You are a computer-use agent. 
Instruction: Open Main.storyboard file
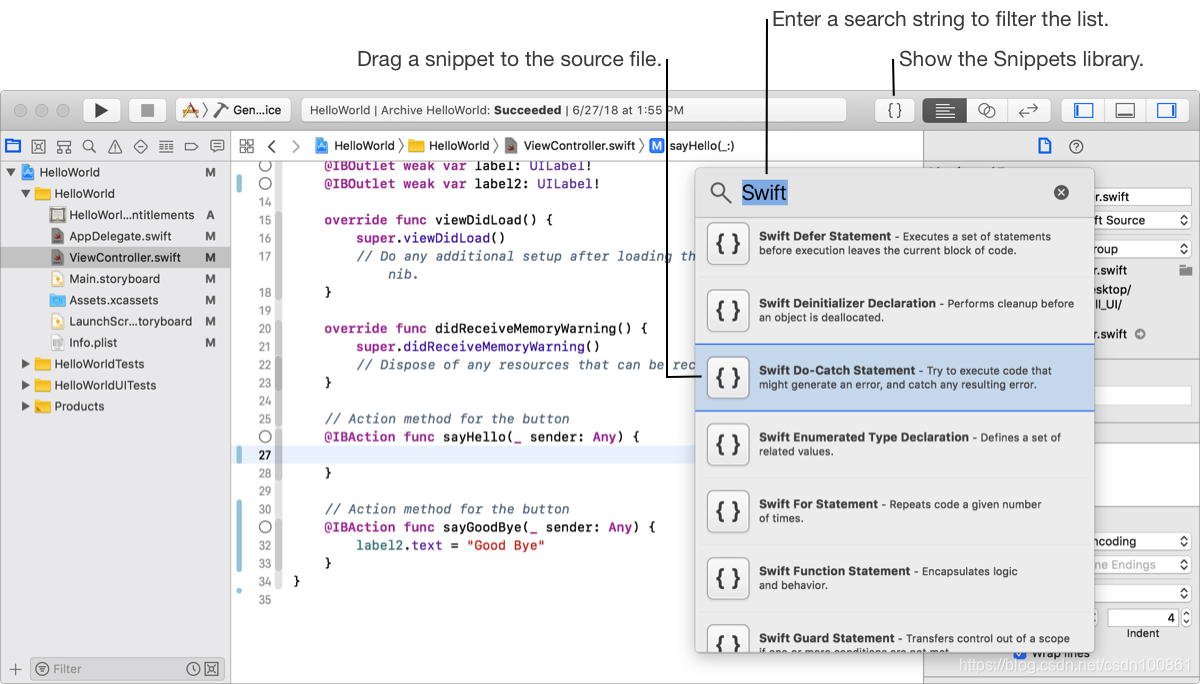pos(115,279)
